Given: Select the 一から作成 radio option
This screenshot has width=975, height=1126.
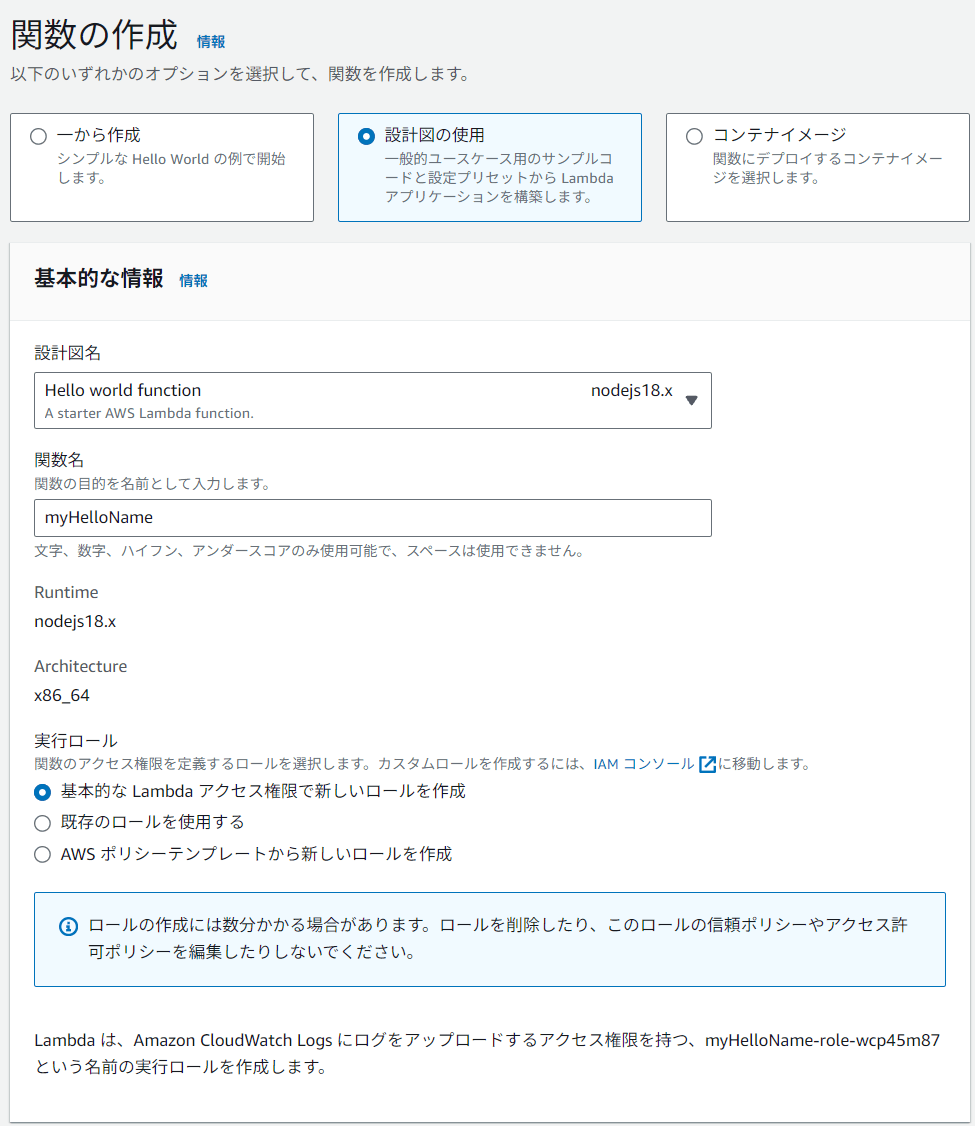Looking at the screenshot, I should pyautogui.click(x=39, y=136).
